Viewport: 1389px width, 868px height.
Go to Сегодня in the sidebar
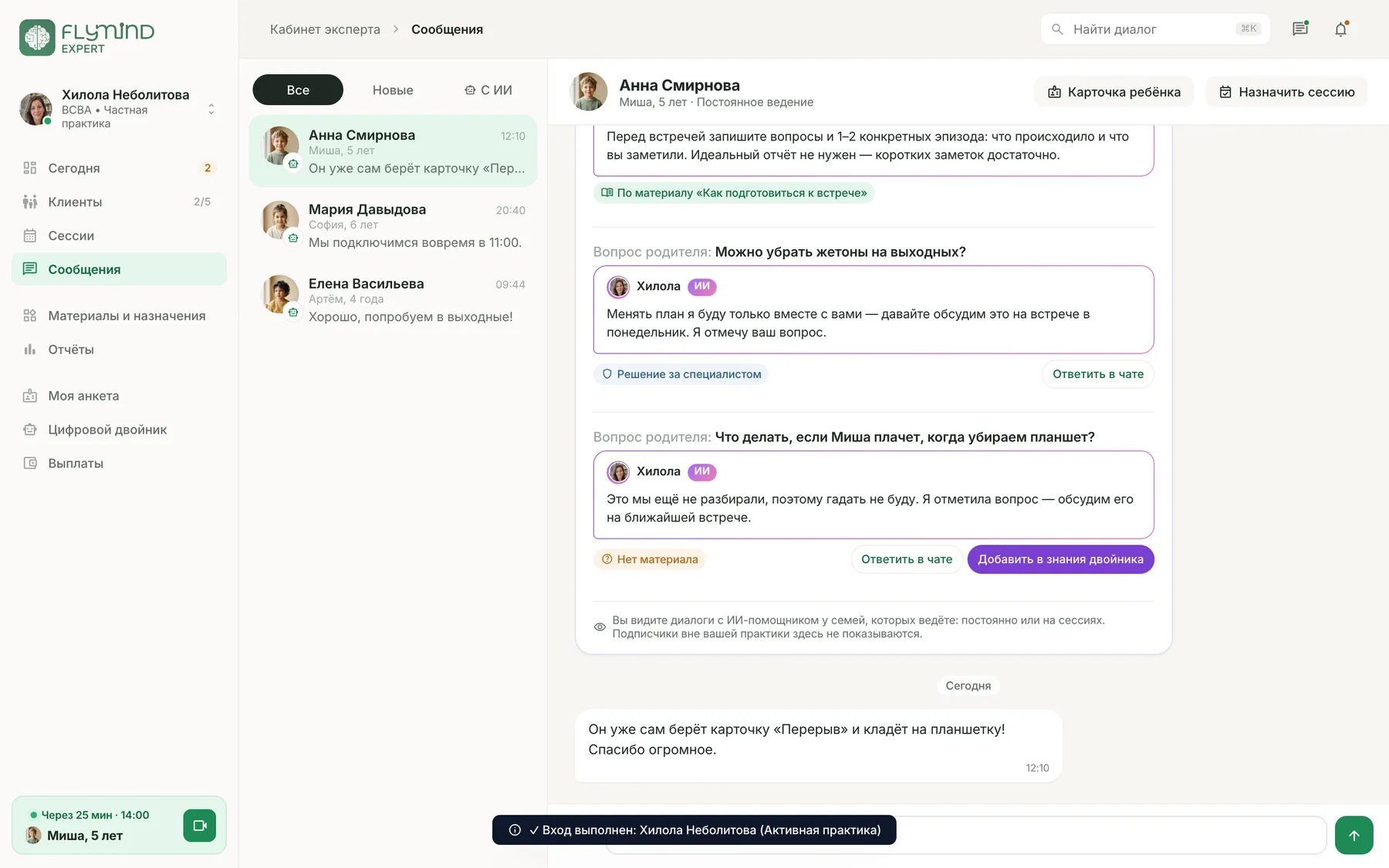click(119, 168)
